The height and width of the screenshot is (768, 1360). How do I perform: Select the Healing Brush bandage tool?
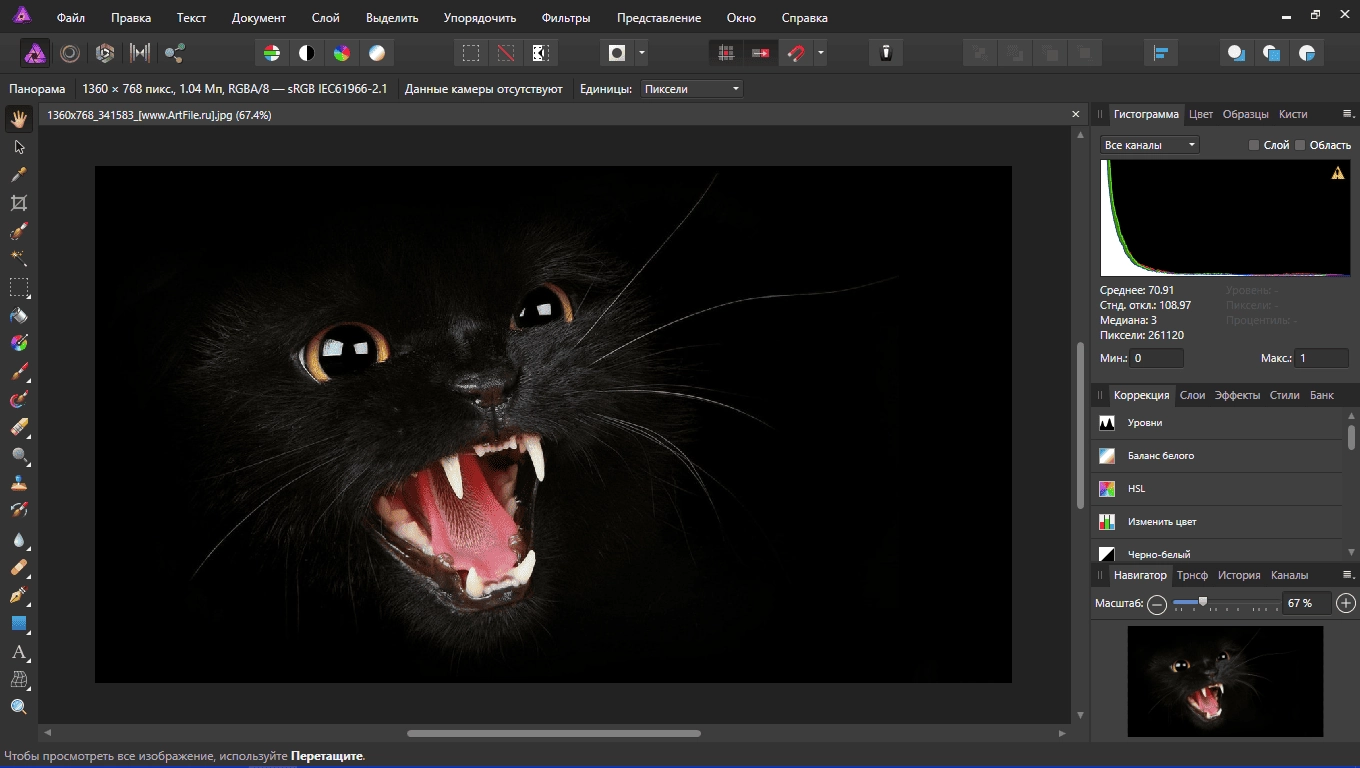19,568
